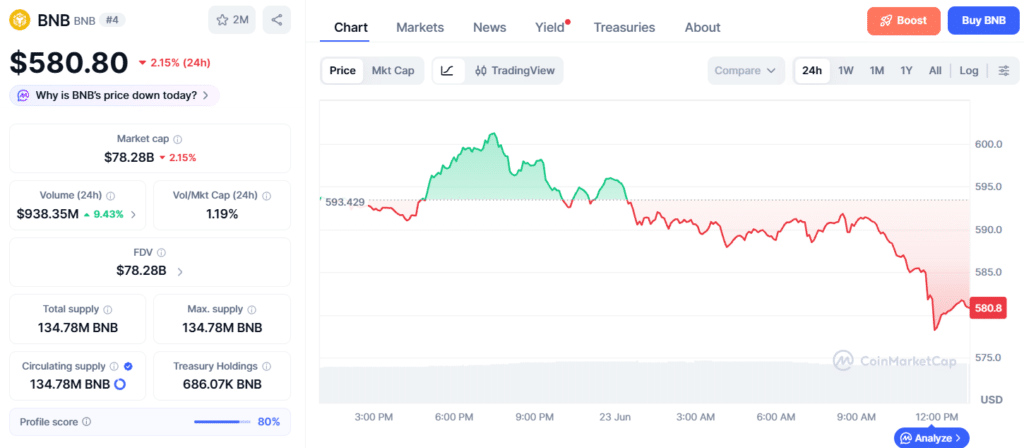1024x448 pixels.
Task: Click the Treasury Holdings info icon
Action: (x=266, y=366)
